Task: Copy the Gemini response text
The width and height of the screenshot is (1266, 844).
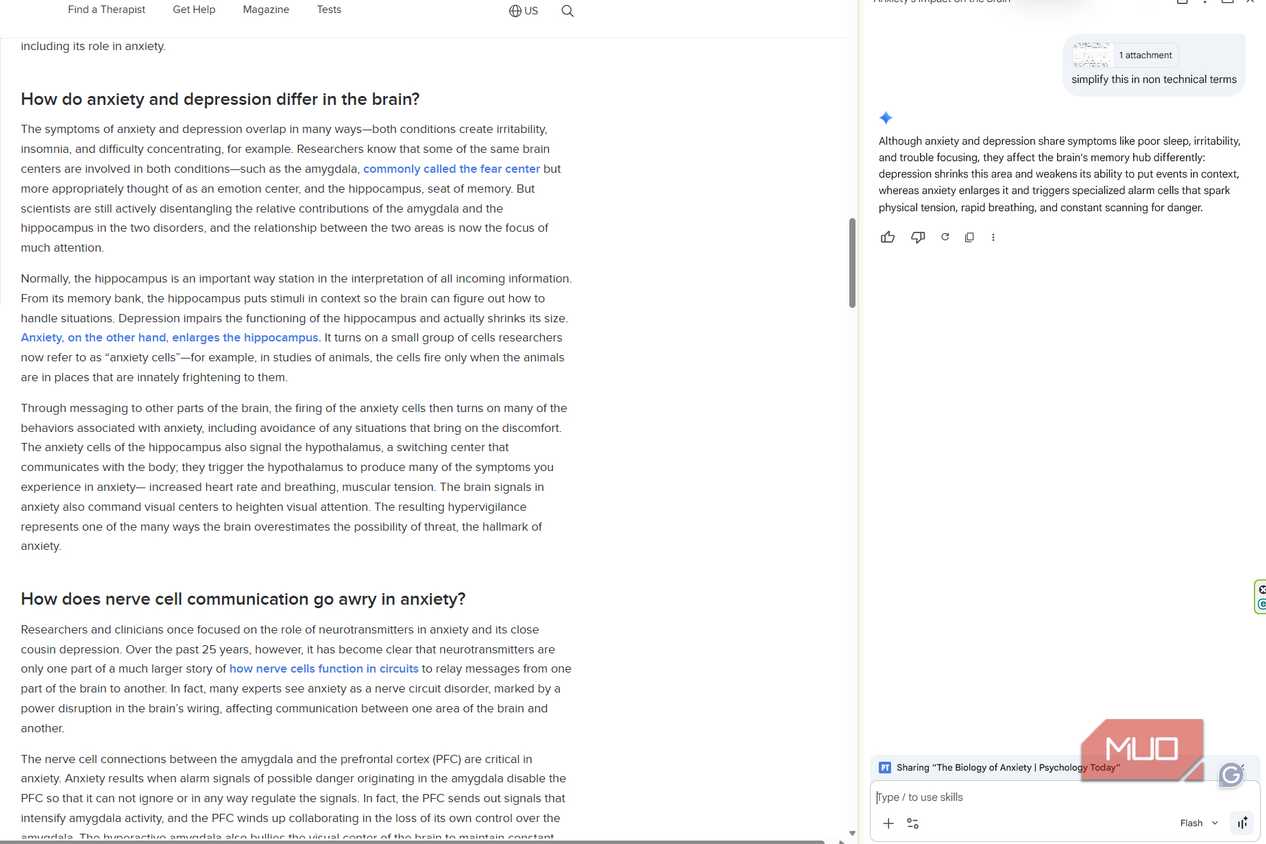Action: [x=969, y=237]
